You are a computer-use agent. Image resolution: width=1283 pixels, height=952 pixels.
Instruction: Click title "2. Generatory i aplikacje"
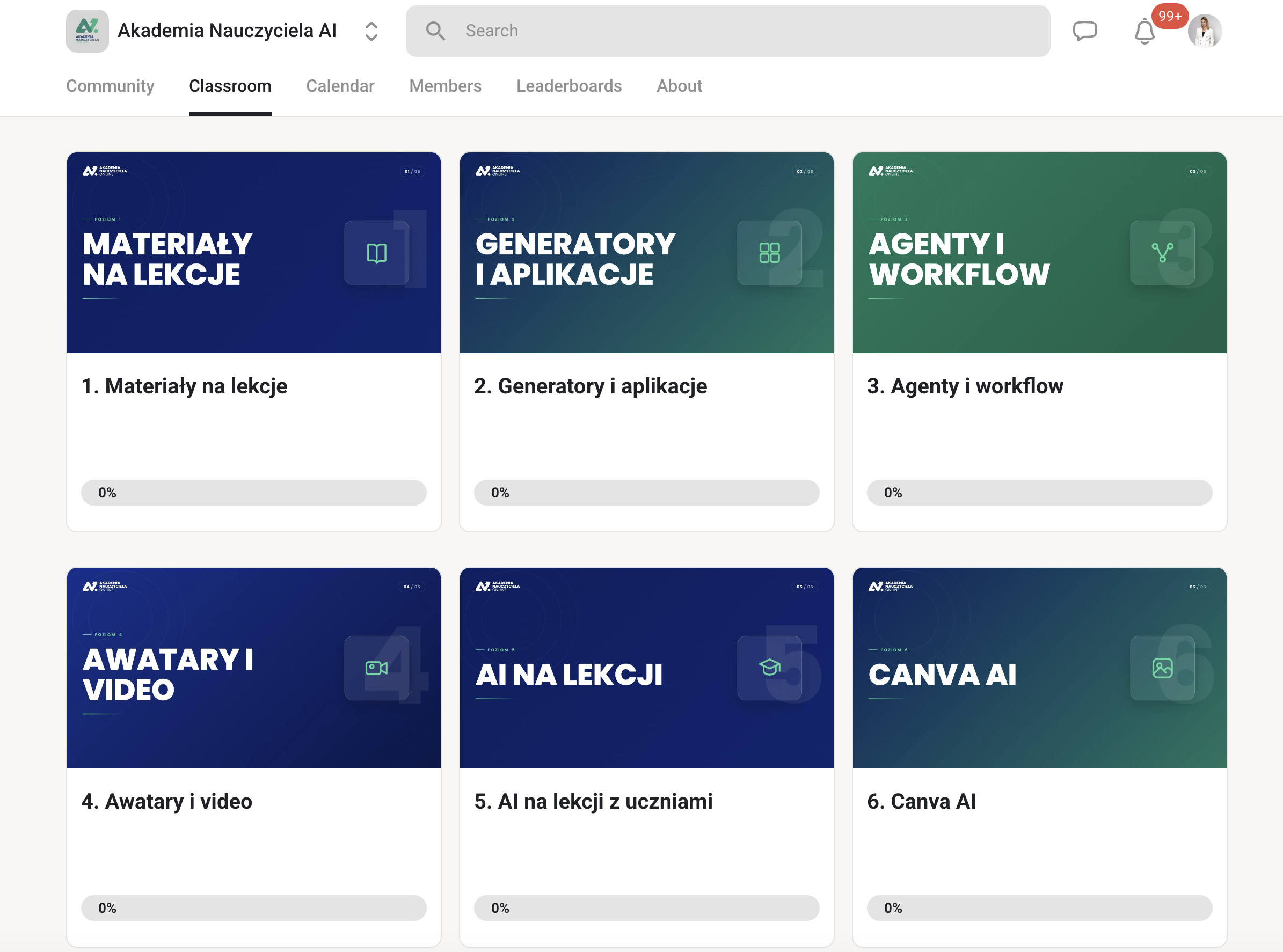(590, 386)
